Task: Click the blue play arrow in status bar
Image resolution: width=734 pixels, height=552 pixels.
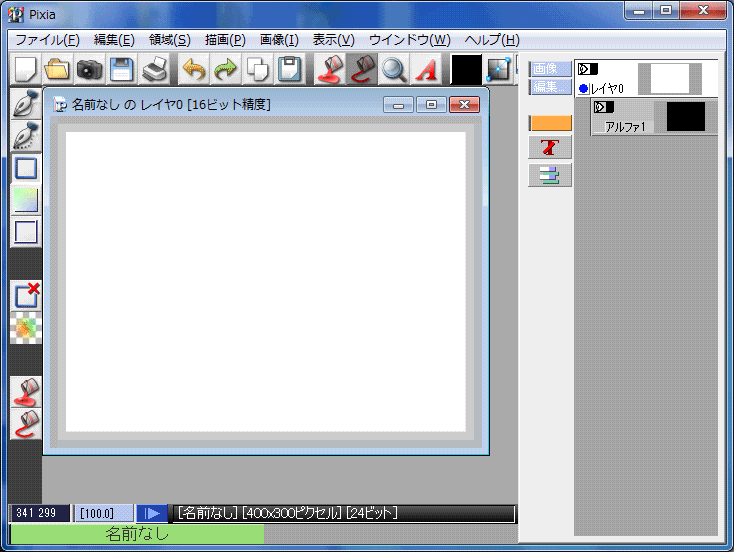Action: (152, 514)
